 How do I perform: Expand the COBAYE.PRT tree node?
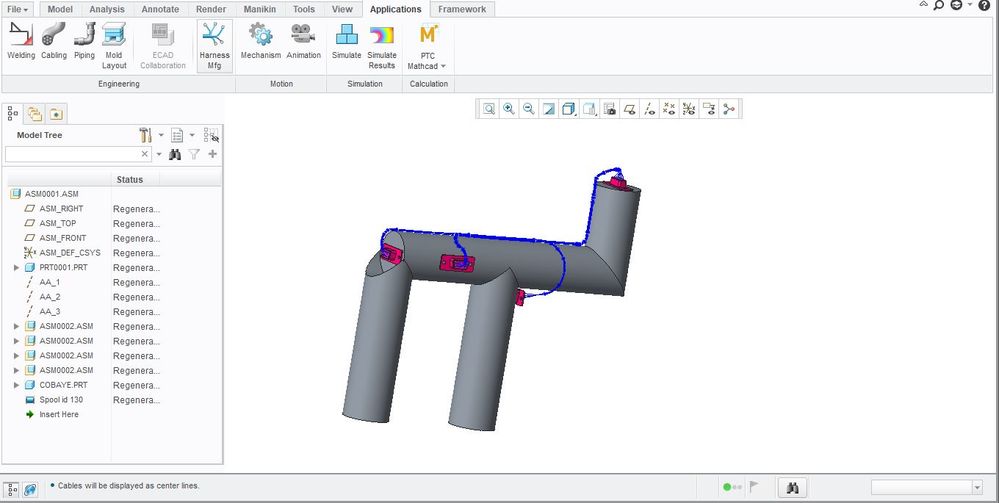click(16, 385)
